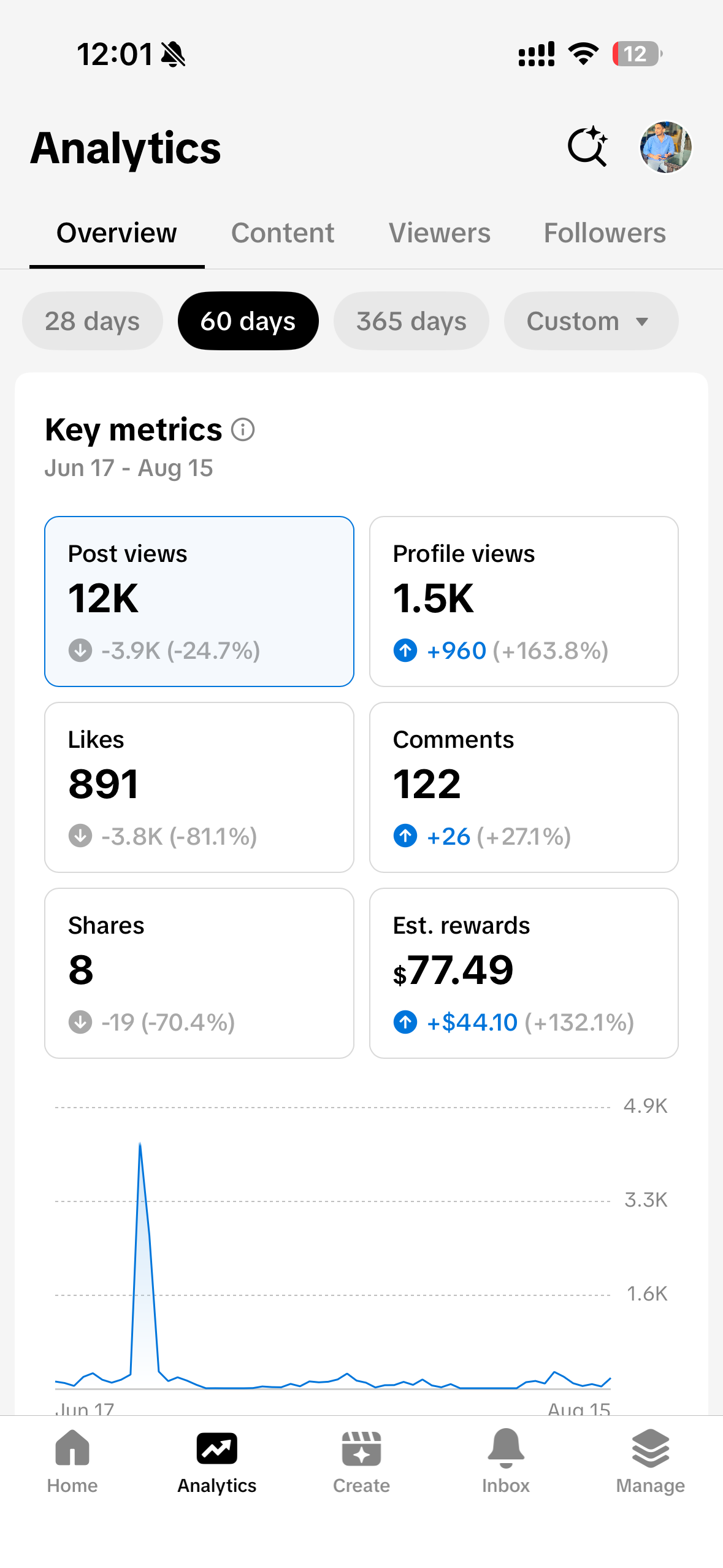Viewport: 723px width, 1568px height.
Task: Select the Profile views metric card
Action: point(524,601)
